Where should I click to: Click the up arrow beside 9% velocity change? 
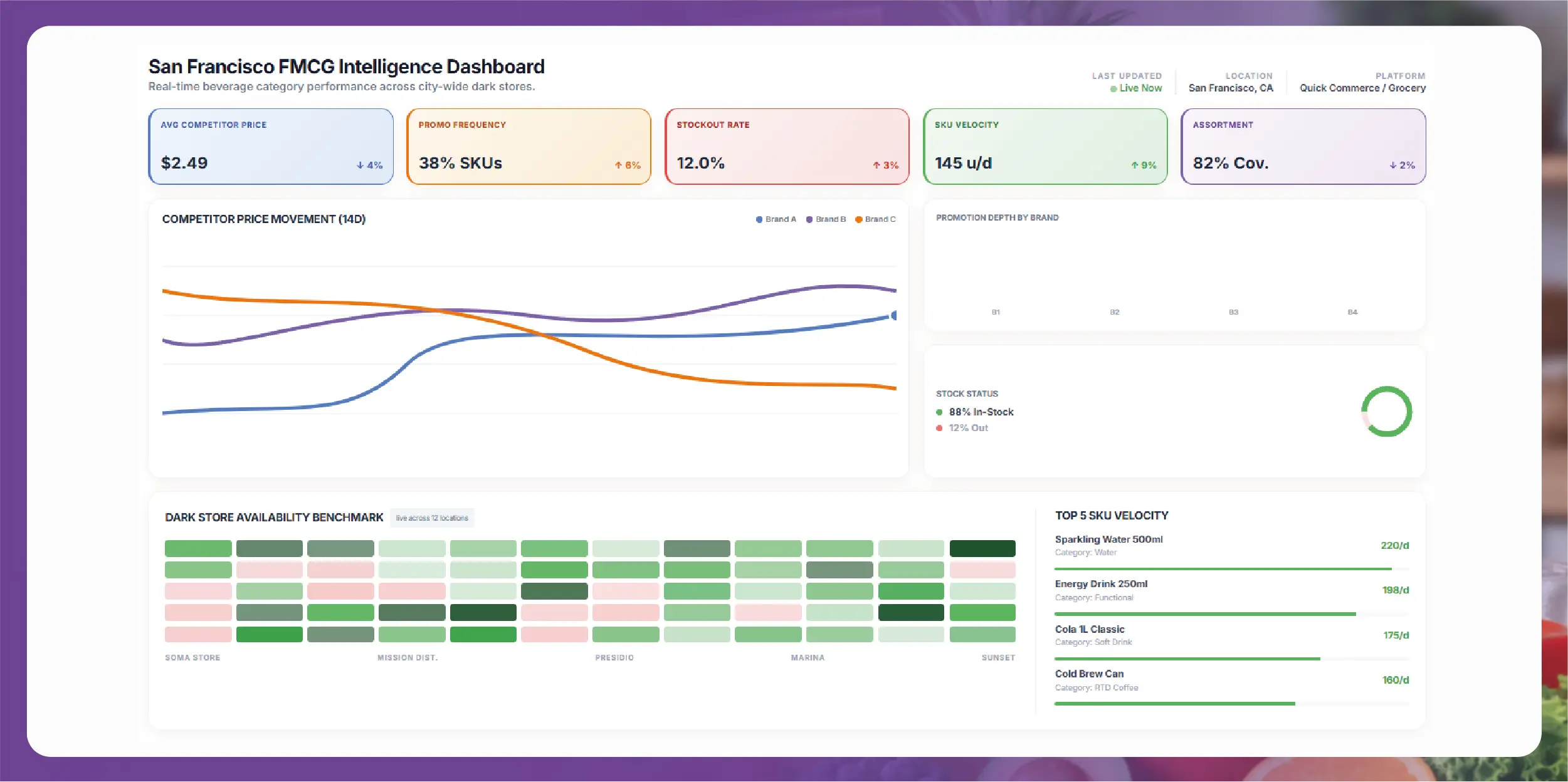[x=1135, y=165]
